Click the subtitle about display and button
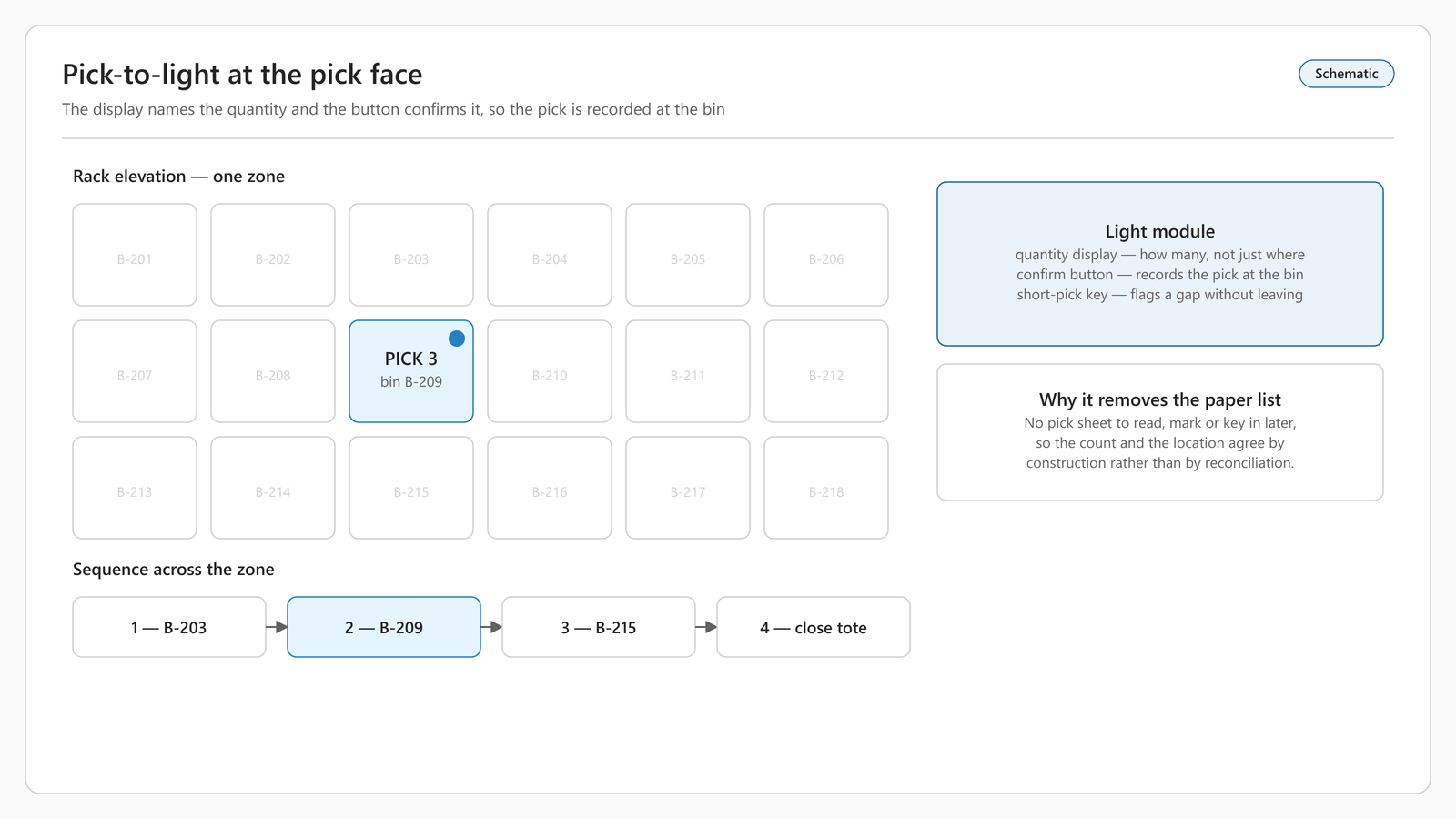Screen dimensions: 1456x819 (393, 109)
